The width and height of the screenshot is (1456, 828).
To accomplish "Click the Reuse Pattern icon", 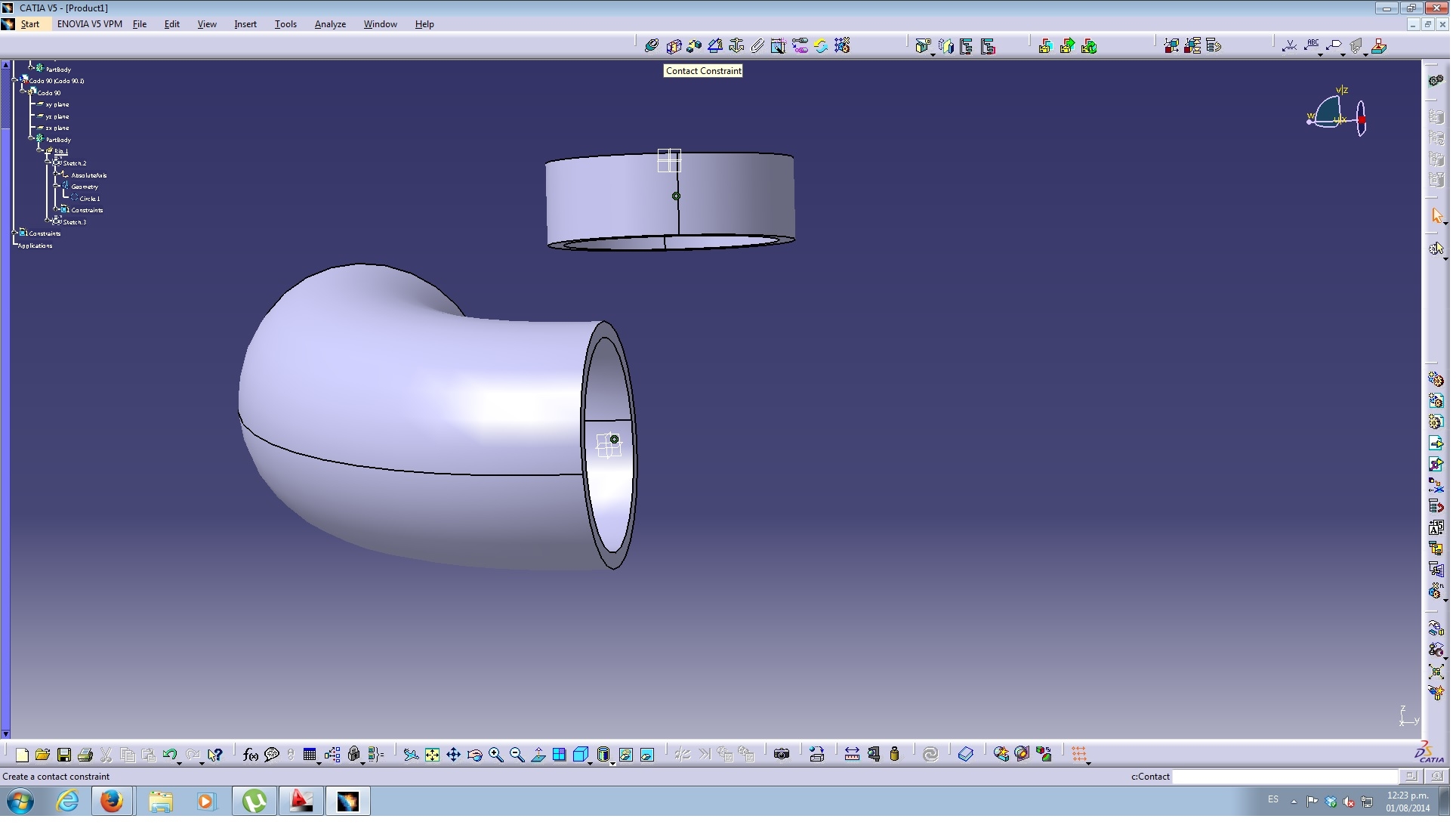I will (842, 46).
